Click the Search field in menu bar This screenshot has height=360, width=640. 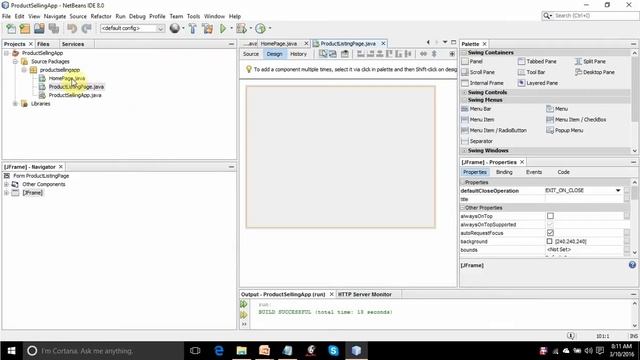coord(595,16)
